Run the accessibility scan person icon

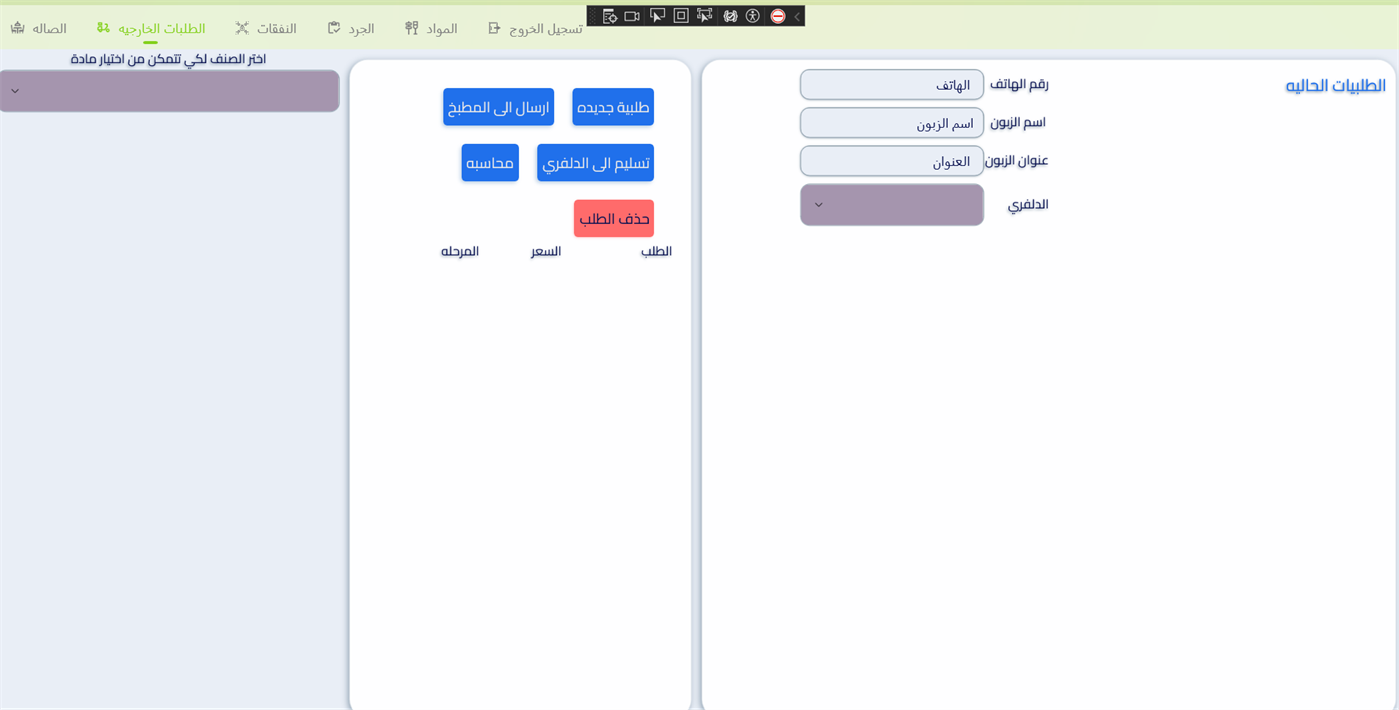tap(753, 16)
